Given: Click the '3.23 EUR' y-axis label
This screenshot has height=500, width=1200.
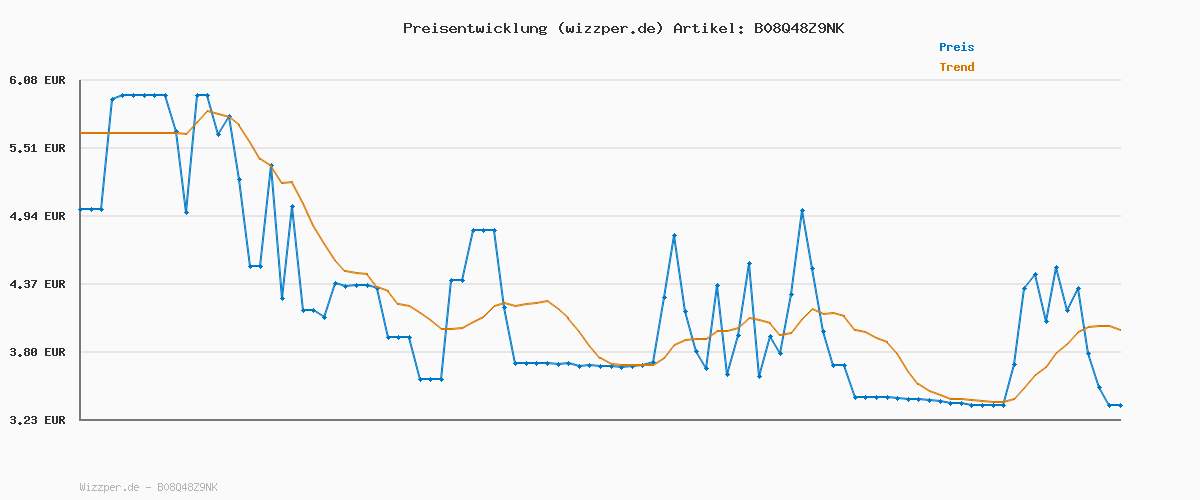Looking at the screenshot, I should pos(37,420).
